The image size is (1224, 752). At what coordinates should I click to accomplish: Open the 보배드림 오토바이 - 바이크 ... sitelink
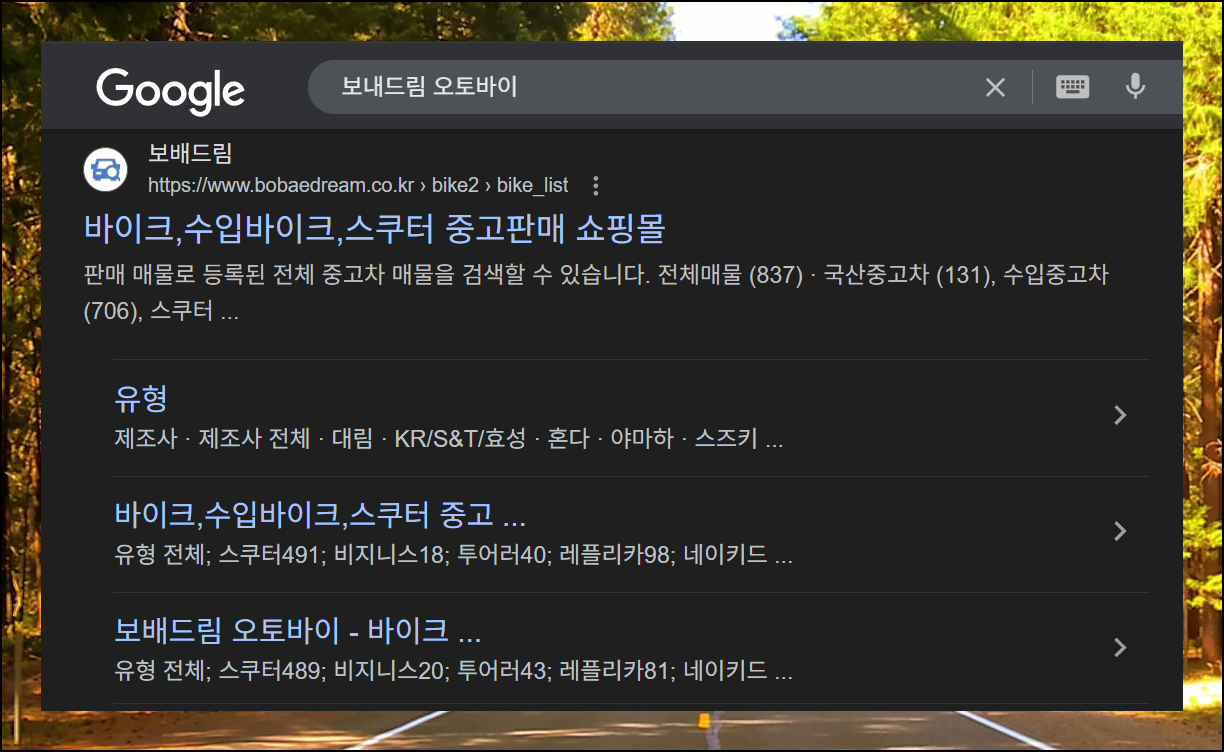coord(298,631)
